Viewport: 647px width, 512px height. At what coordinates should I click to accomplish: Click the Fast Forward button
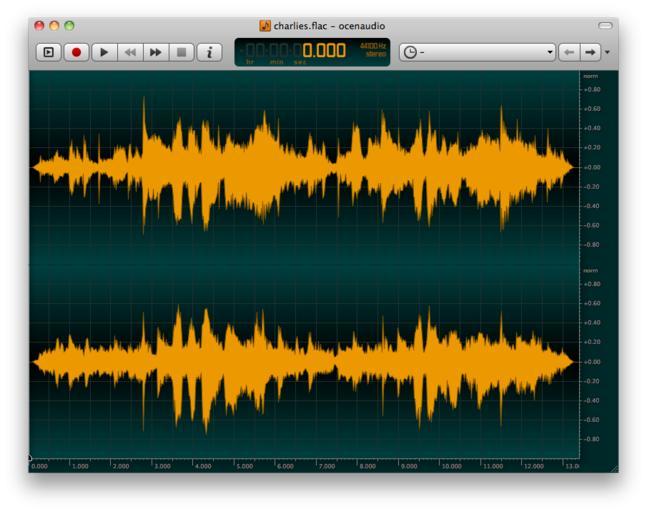pos(156,52)
